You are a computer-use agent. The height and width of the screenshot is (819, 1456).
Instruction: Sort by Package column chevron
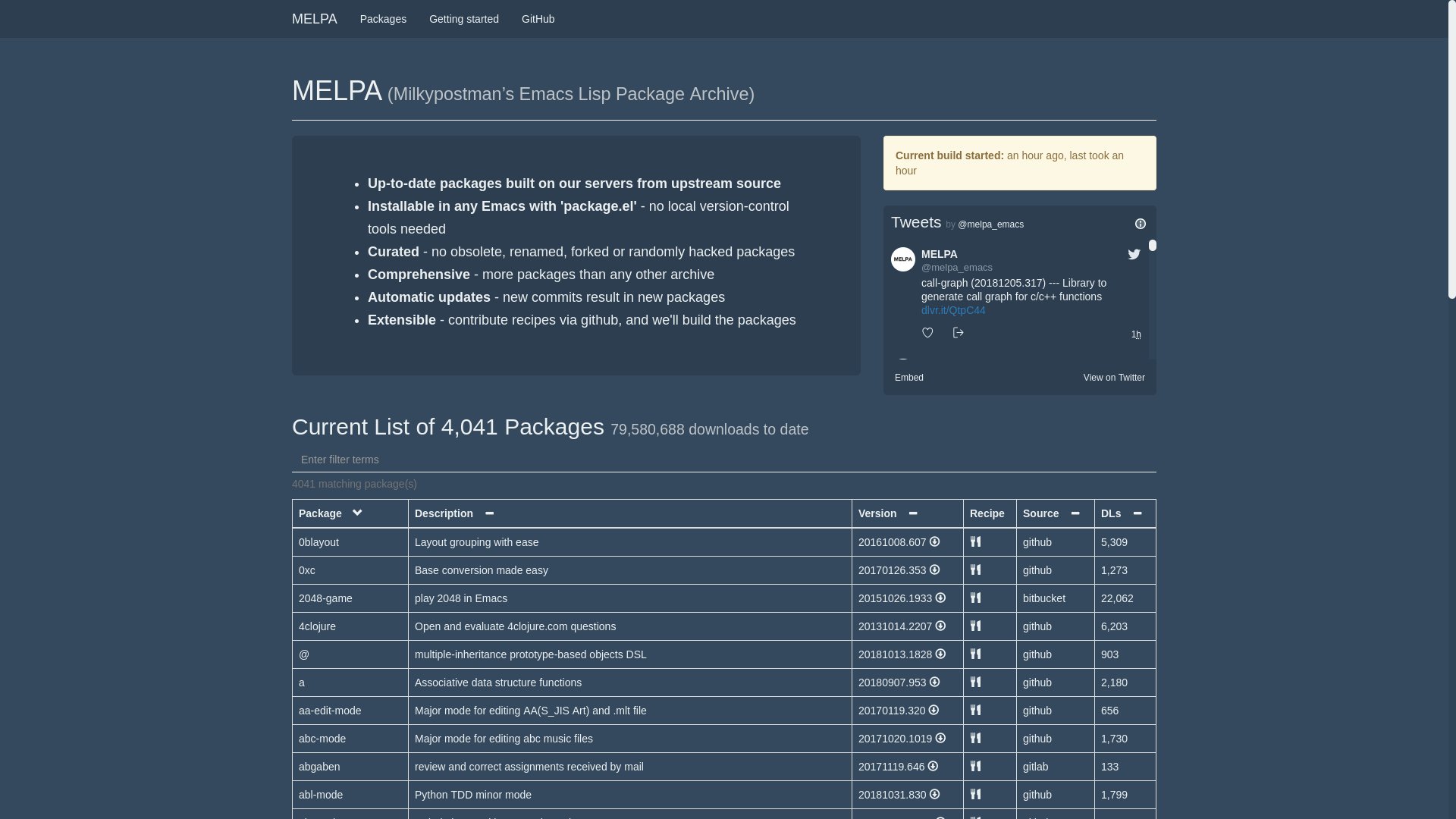pyautogui.click(x=357, y=513)
